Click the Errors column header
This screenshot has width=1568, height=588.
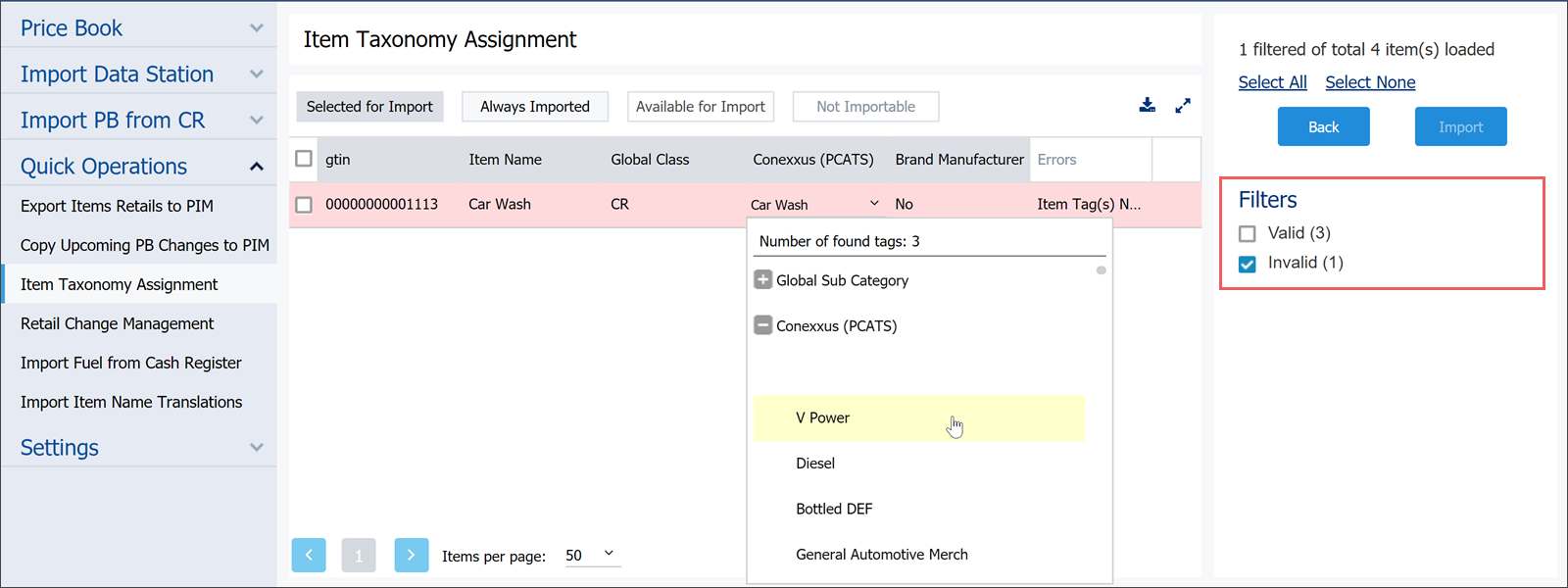(1056, 160)
